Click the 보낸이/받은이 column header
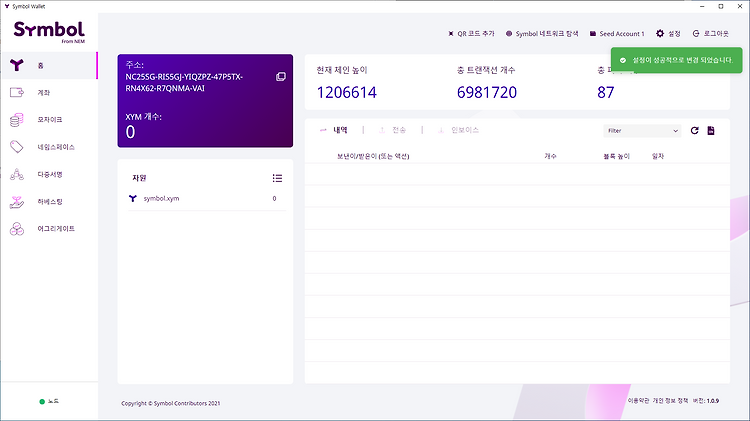Image resolution: width=750 pixels, height=421 pixels. click(373, 156)
